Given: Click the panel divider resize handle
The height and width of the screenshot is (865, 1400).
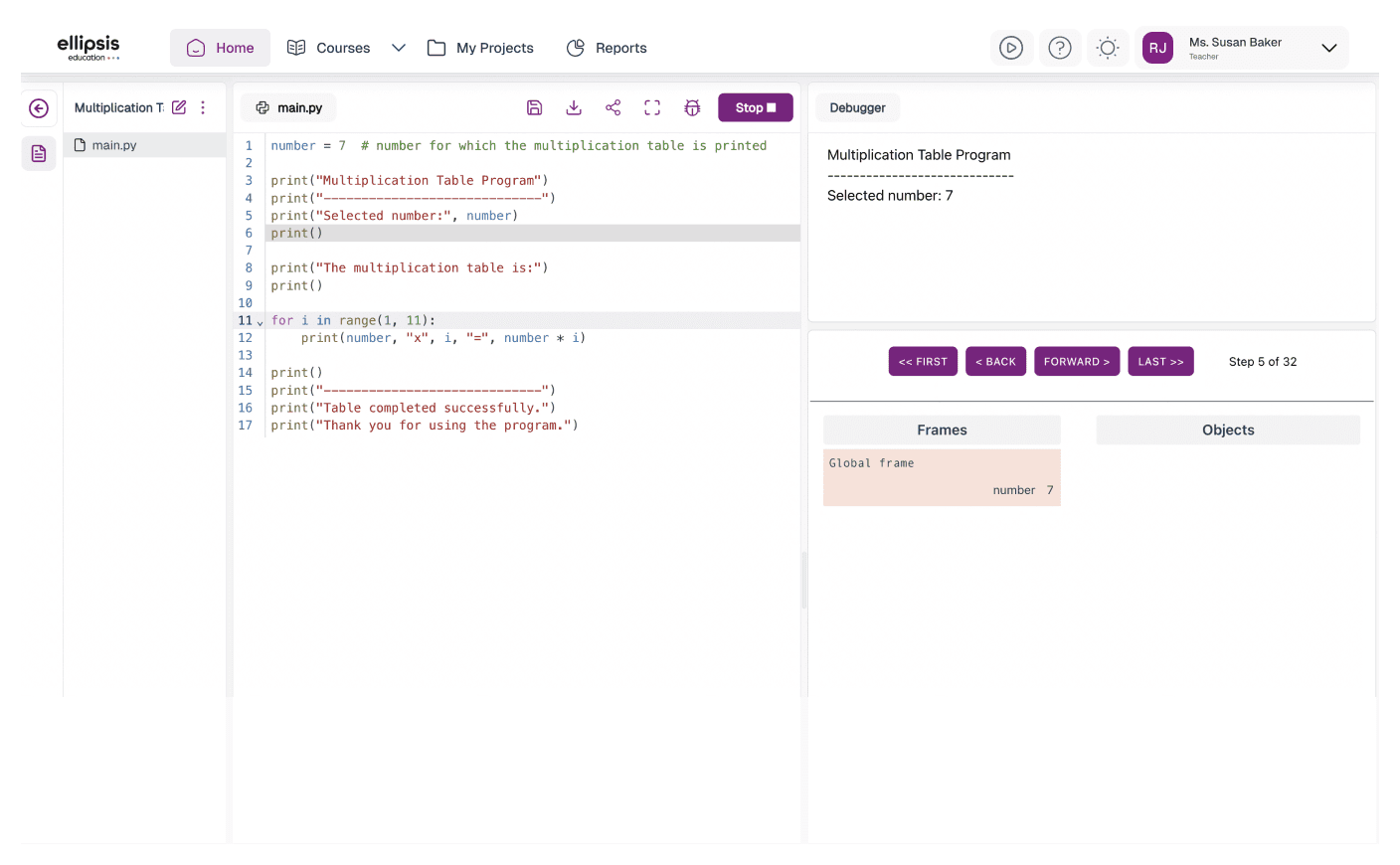Looking at the screenshot, I should point(804,580).
